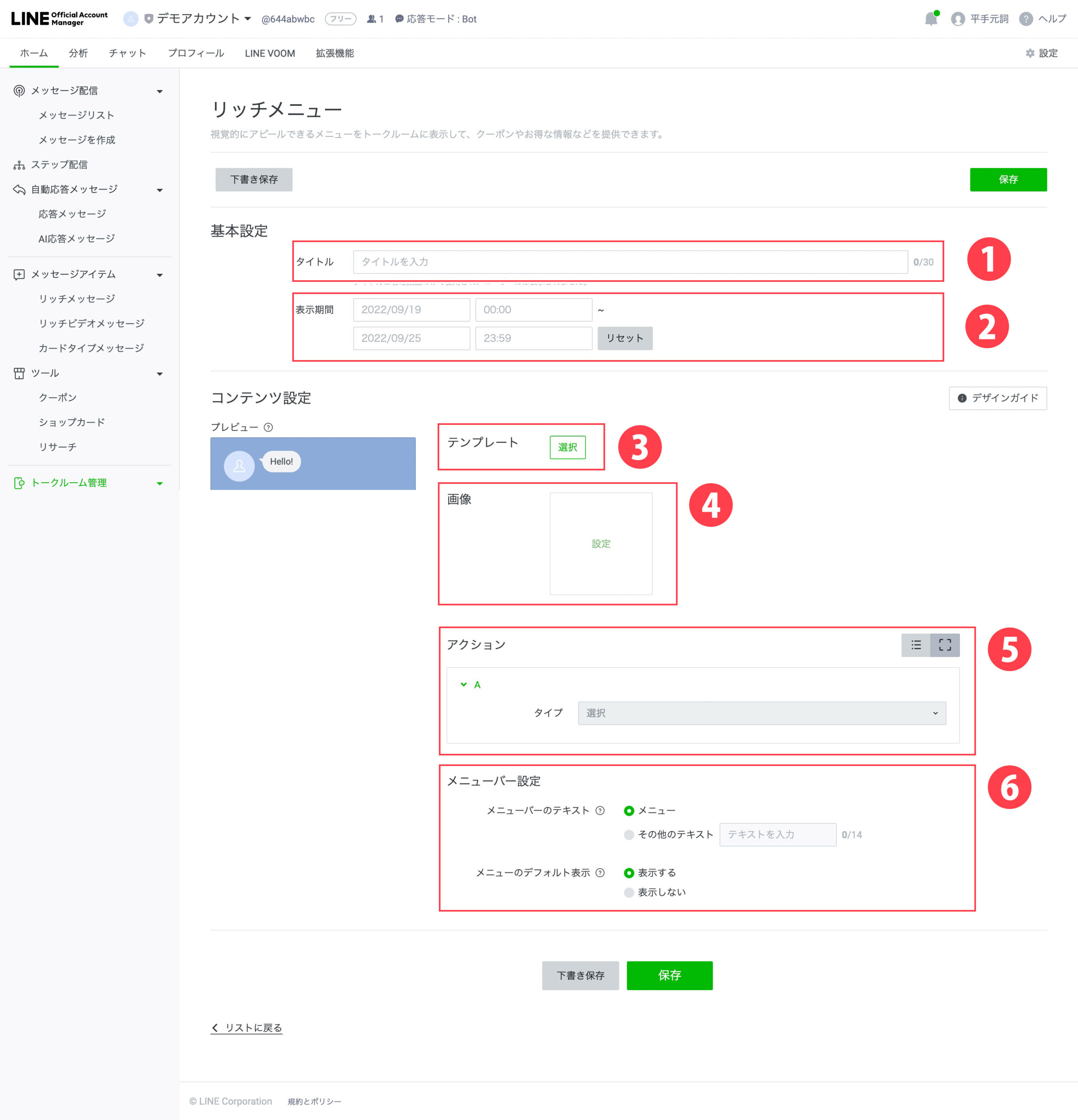Click the 応答モード chat bubble icon
Image resolution: width=1078 pixels, height=1120 pixels.
[400, 19]
